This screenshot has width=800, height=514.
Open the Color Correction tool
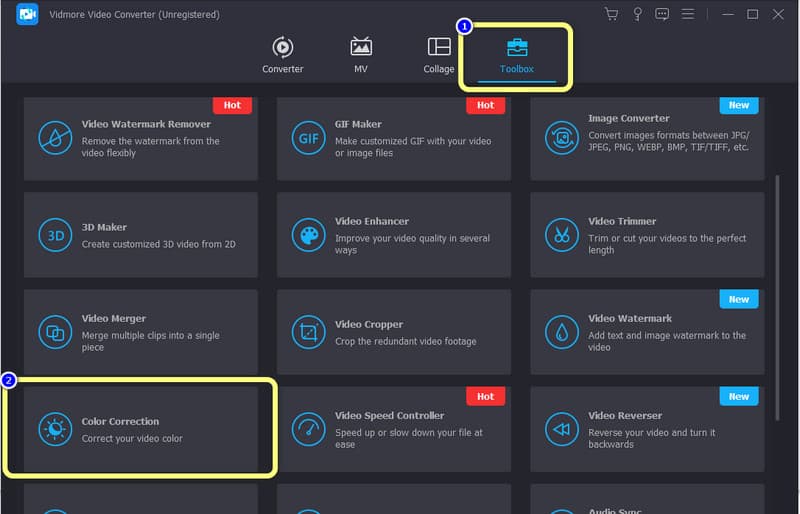140,428
